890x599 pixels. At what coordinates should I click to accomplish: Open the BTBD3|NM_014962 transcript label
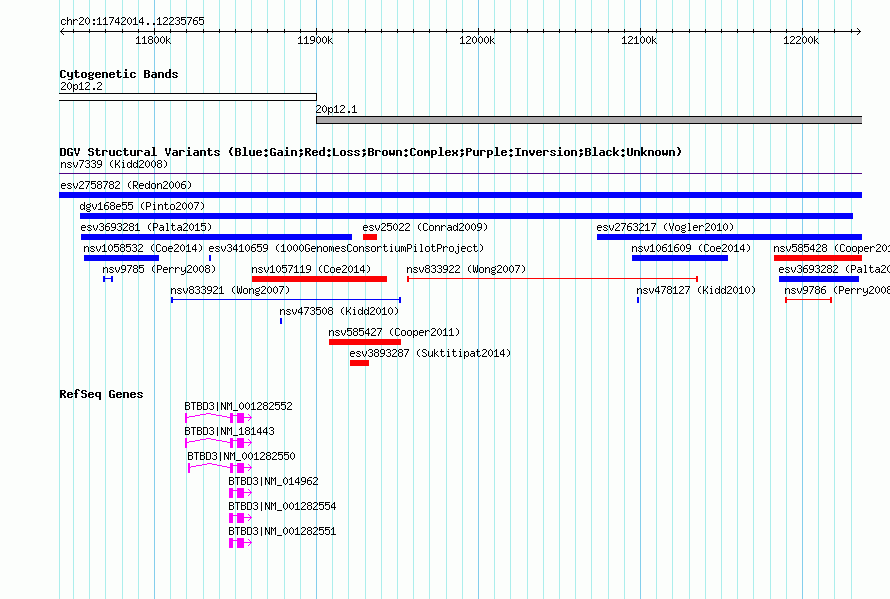point(274,481)
